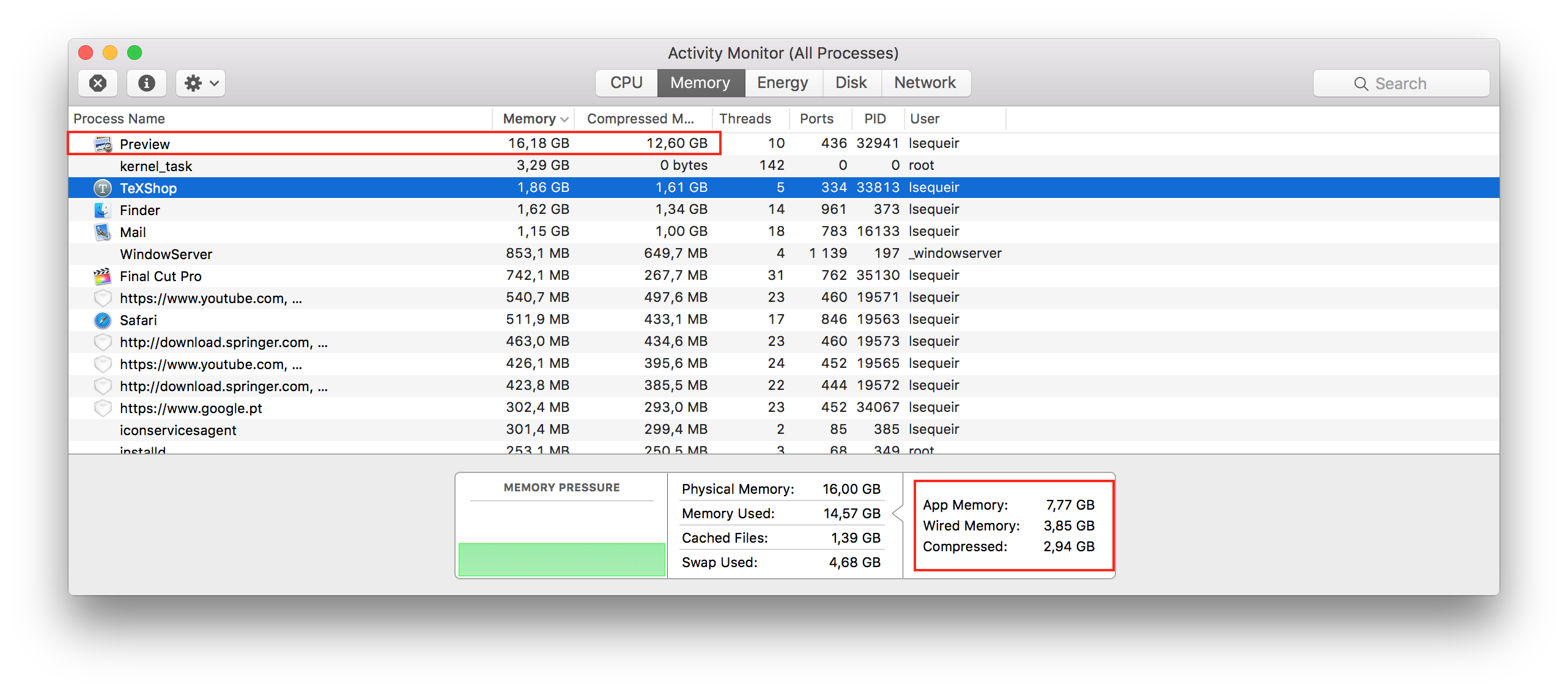Switch to the Energy tab
1568x693 pixels.
(x=782, y=83)
